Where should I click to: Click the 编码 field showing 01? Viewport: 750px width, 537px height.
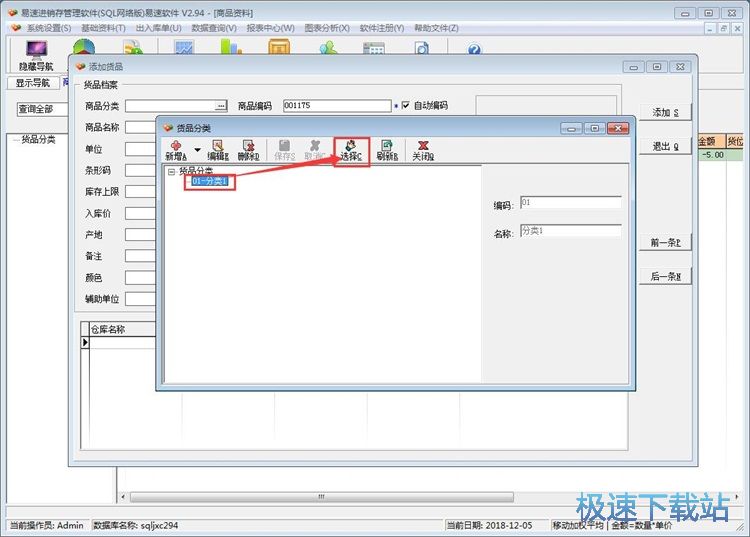click(571, 203)
